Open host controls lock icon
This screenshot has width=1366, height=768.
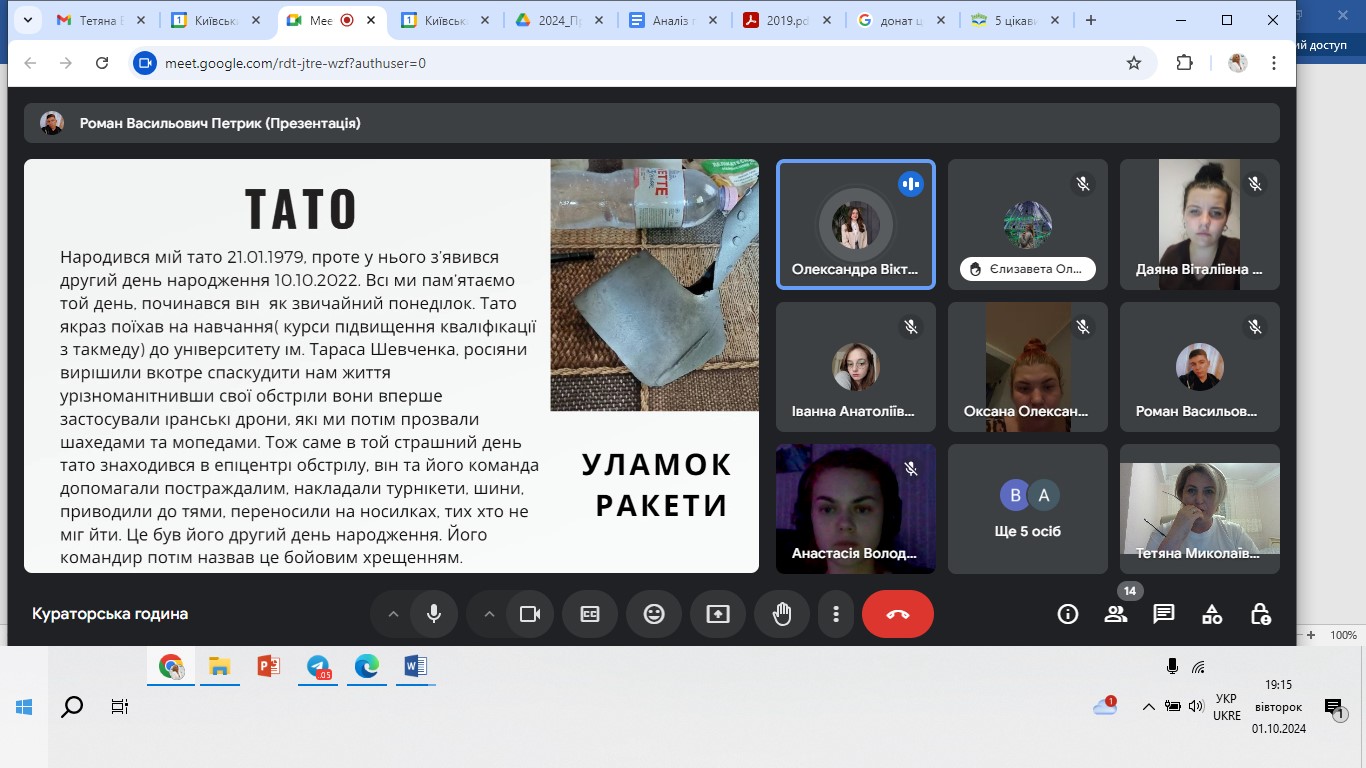(1259, 614)
